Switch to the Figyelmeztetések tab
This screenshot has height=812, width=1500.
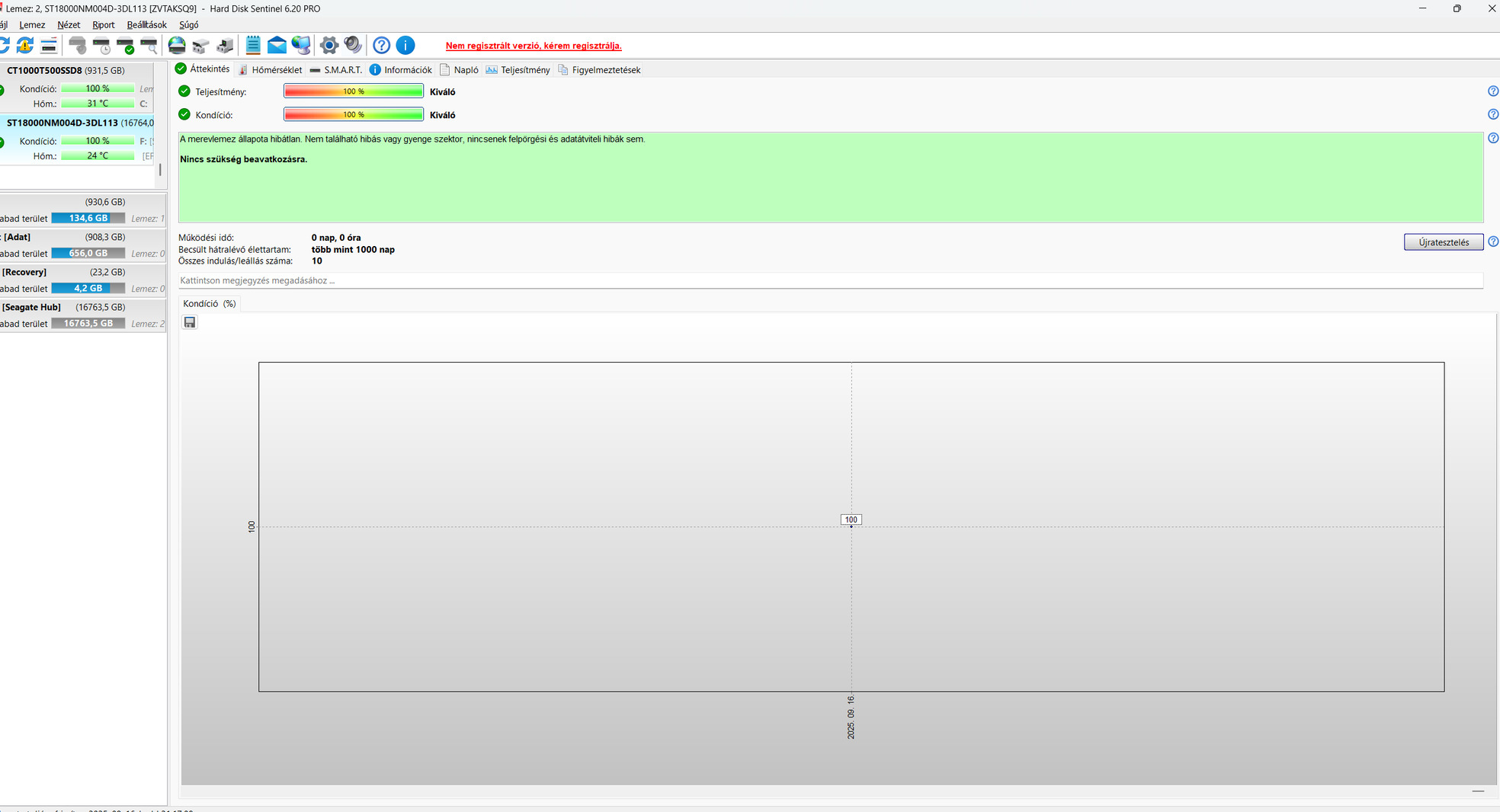(599, 70)
